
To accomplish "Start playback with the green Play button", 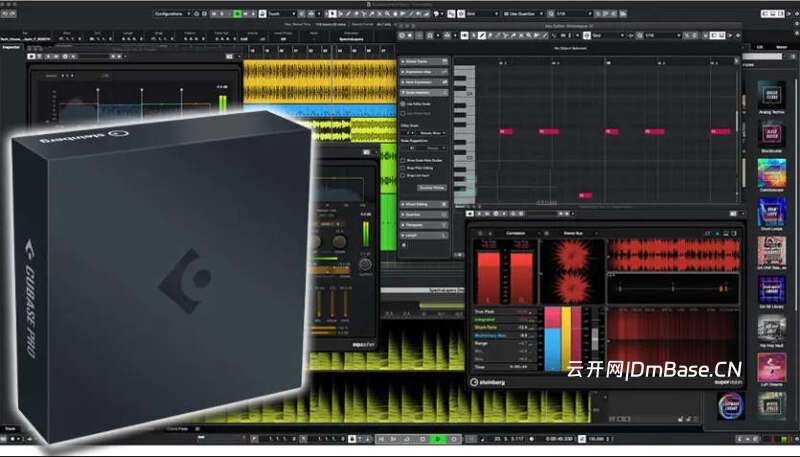I will click(x=438, y=439).
